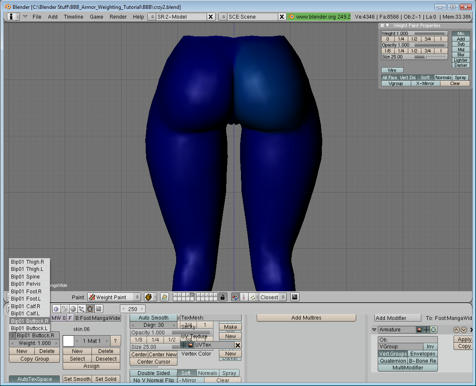This screenshot has height=386, width=476.
Task: Click Center Cursor button
Action: [153, 362]
